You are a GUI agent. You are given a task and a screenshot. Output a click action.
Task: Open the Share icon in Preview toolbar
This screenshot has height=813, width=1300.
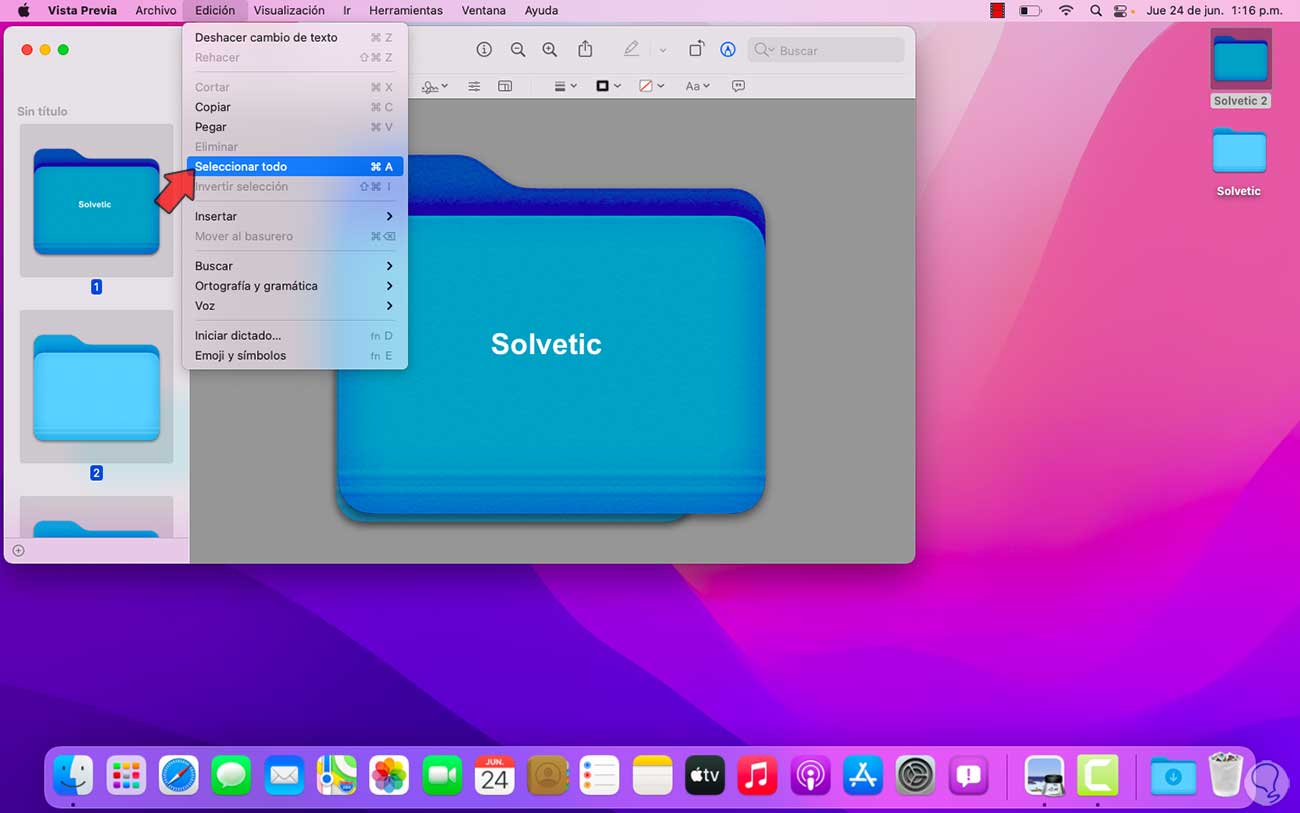click(586, 49)
